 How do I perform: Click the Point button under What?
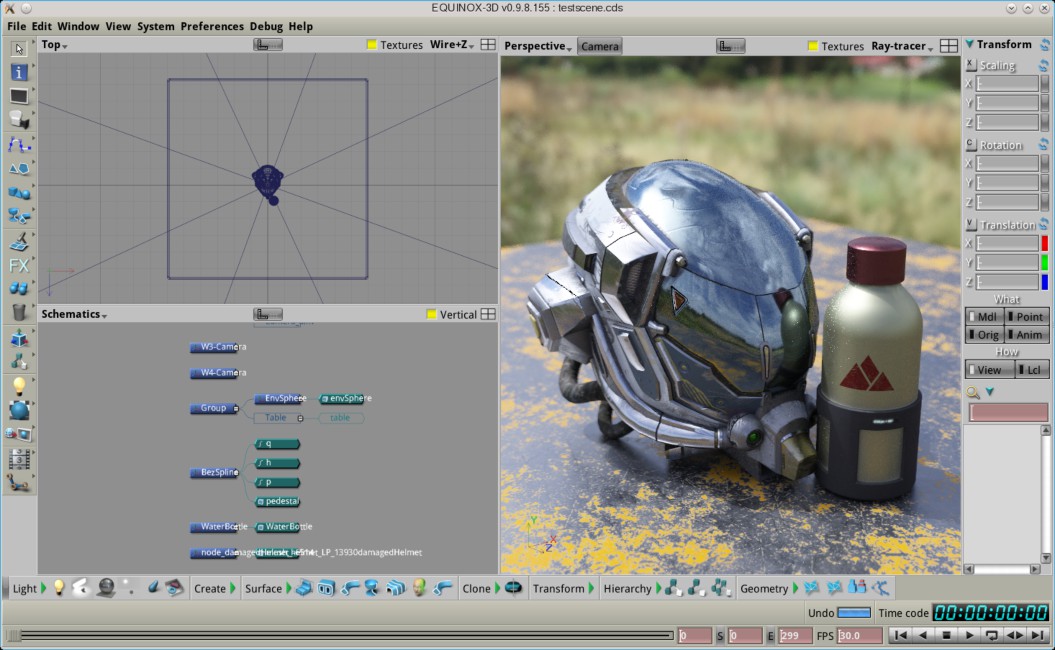(1027, 317)
